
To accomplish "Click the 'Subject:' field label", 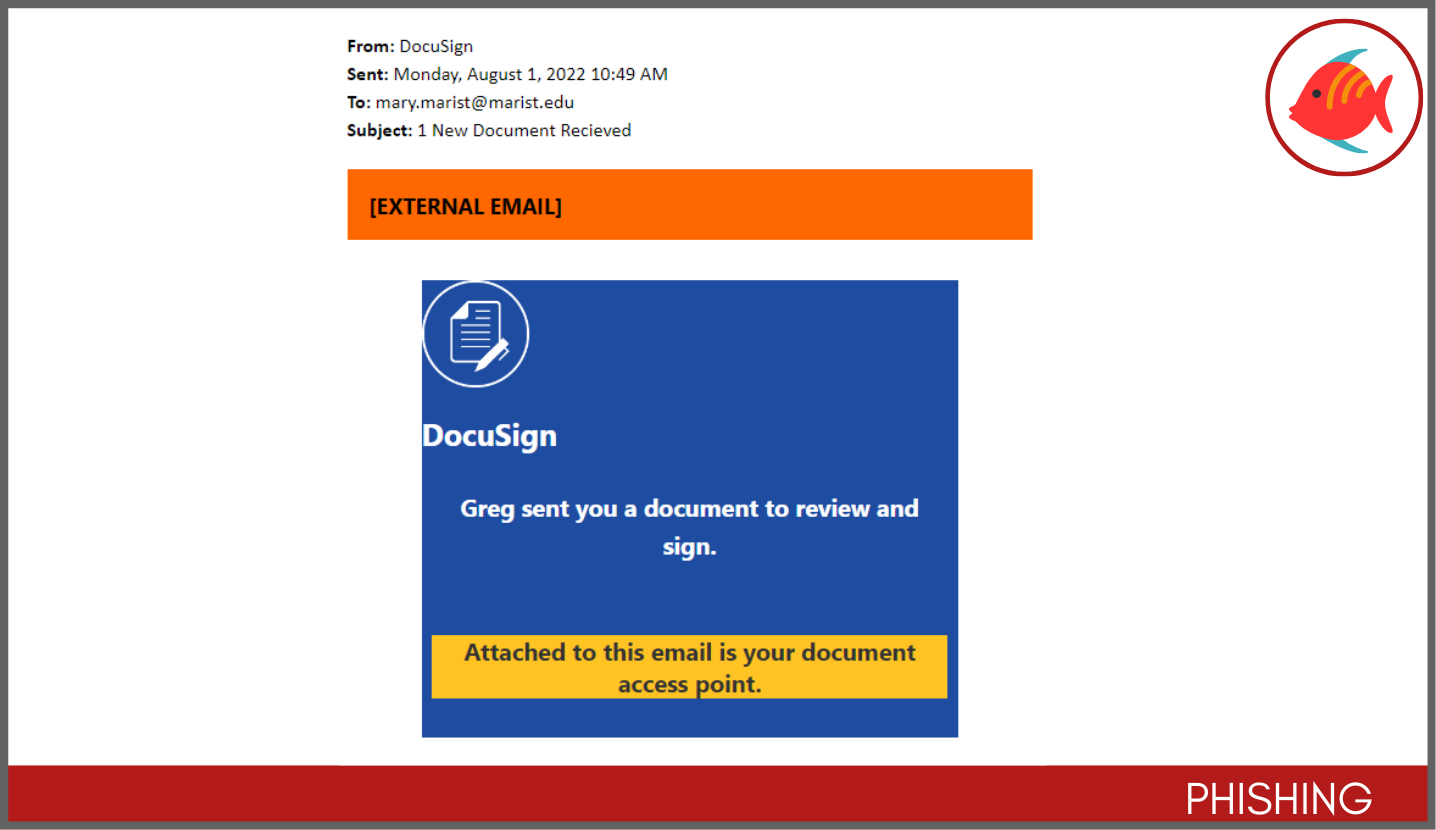I will click(x=379, y=130).
